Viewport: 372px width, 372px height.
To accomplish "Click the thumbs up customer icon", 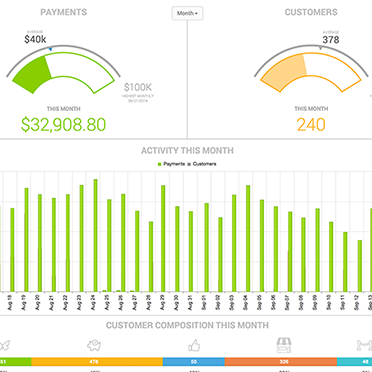I will point(194,346).
